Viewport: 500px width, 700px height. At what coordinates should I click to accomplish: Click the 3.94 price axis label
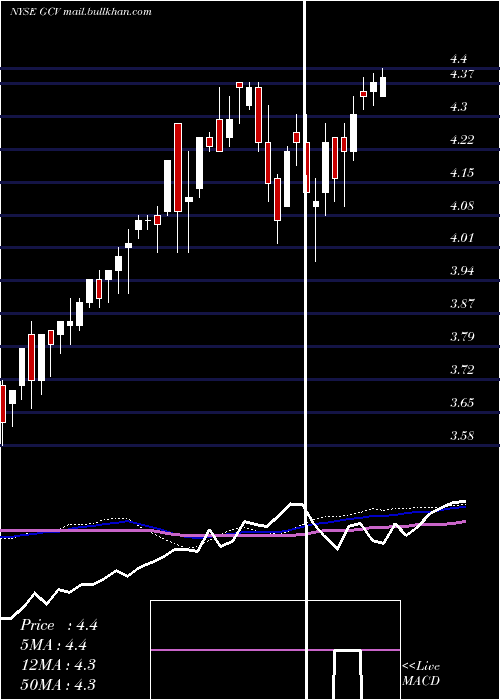[462, 270]
